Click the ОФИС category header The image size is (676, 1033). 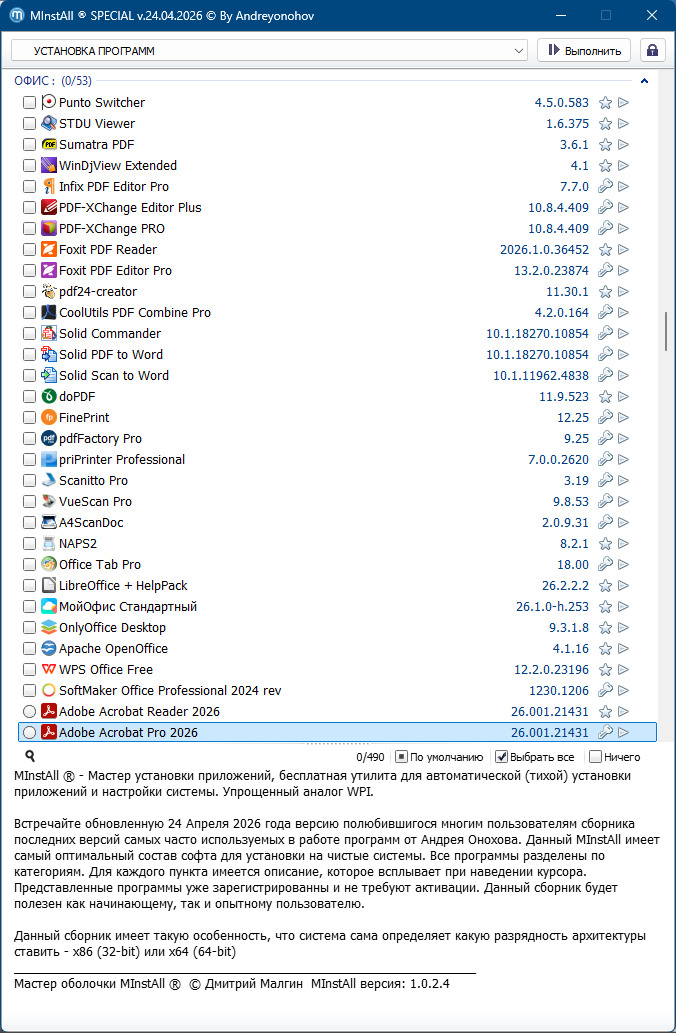coord(34,81)
